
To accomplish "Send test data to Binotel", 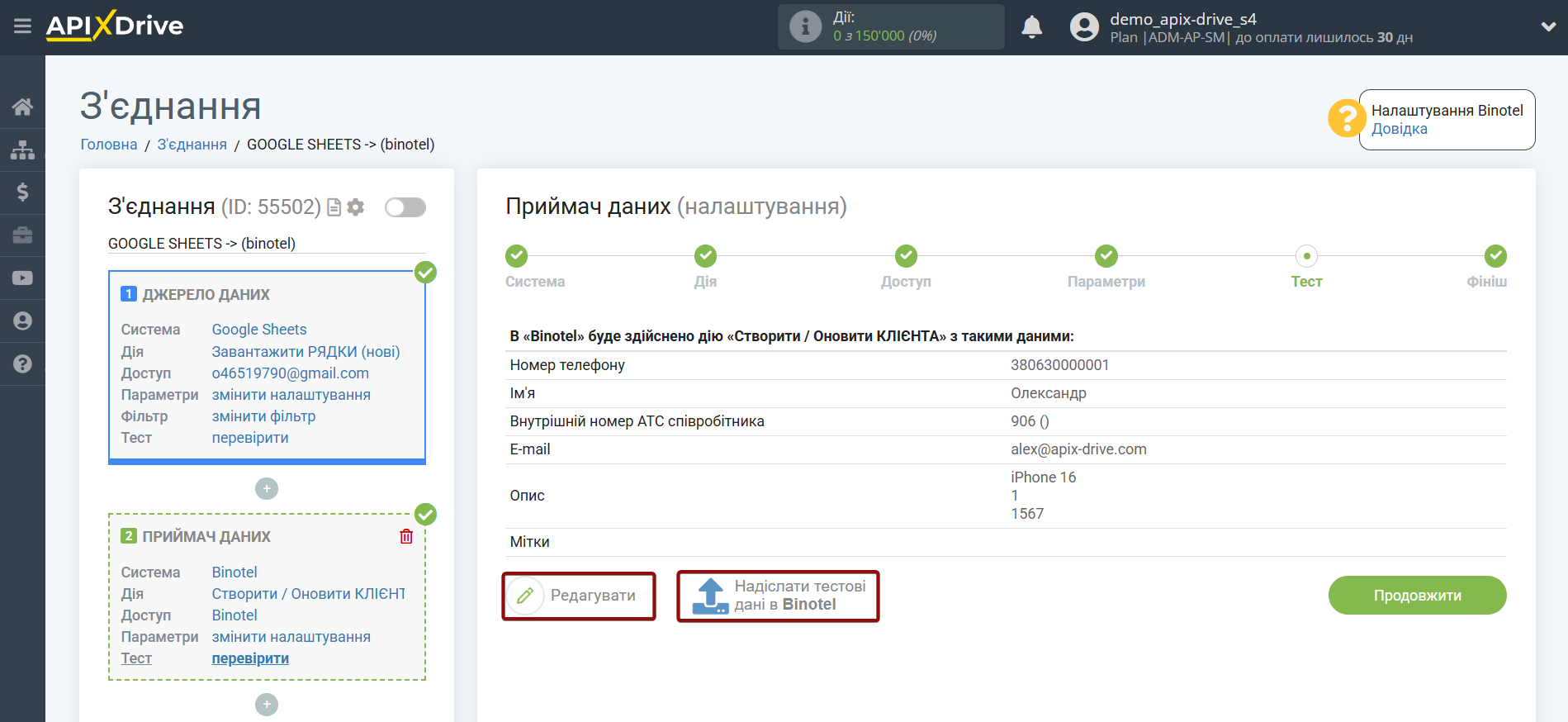I will click(778, 596).
